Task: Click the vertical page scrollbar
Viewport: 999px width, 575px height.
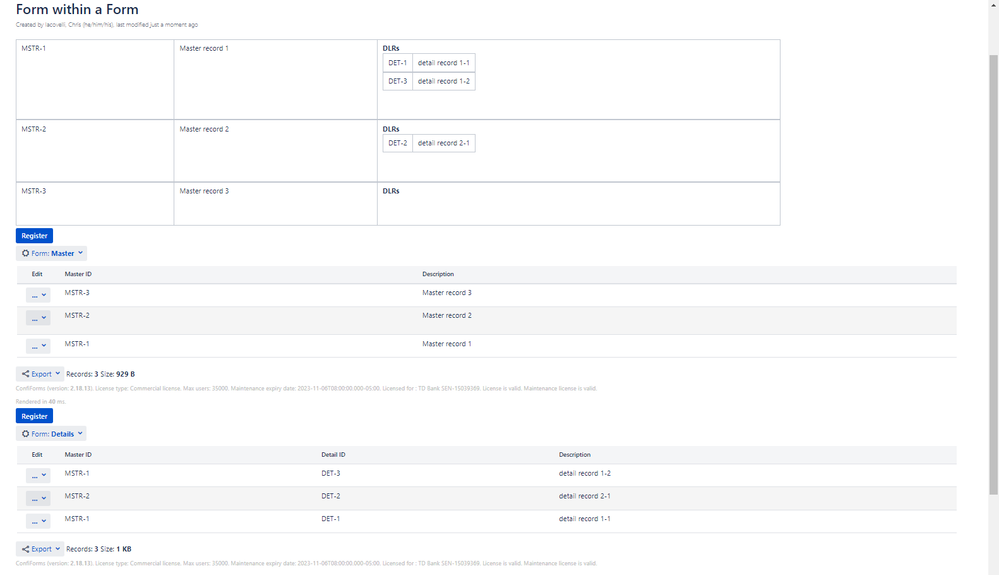Action: click(x=993, y=274)
